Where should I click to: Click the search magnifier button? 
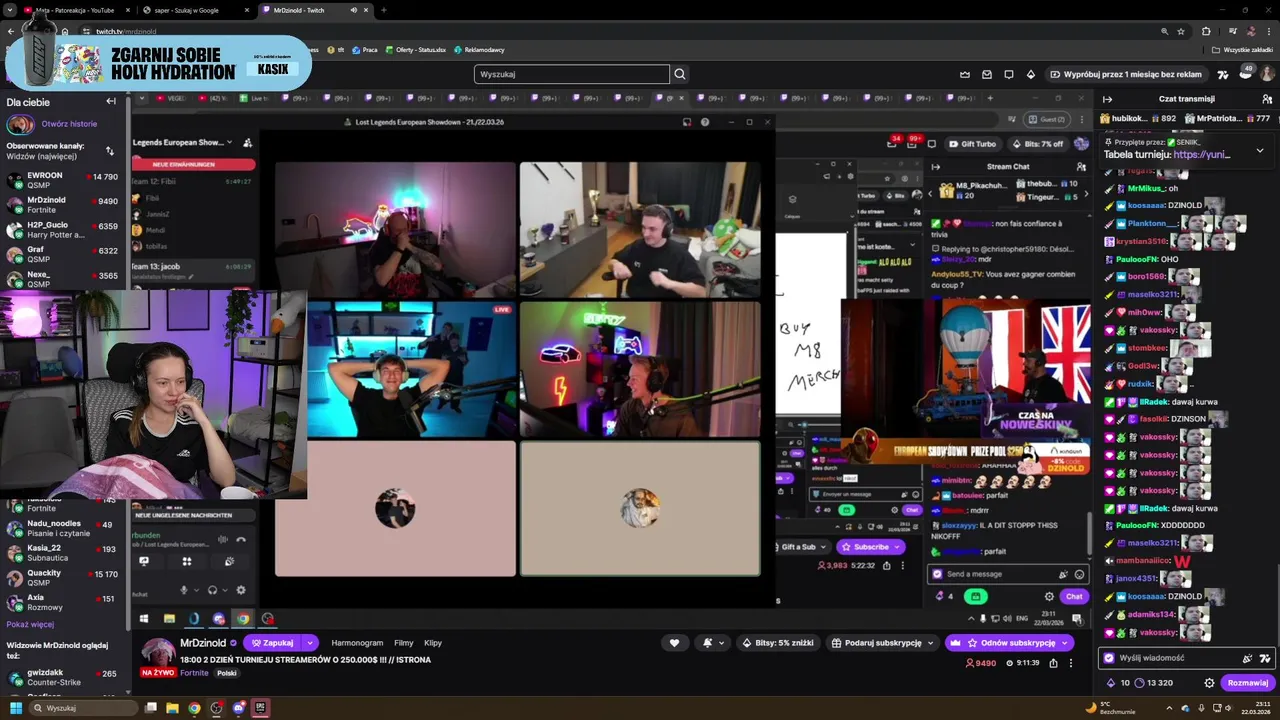(680, 74)
